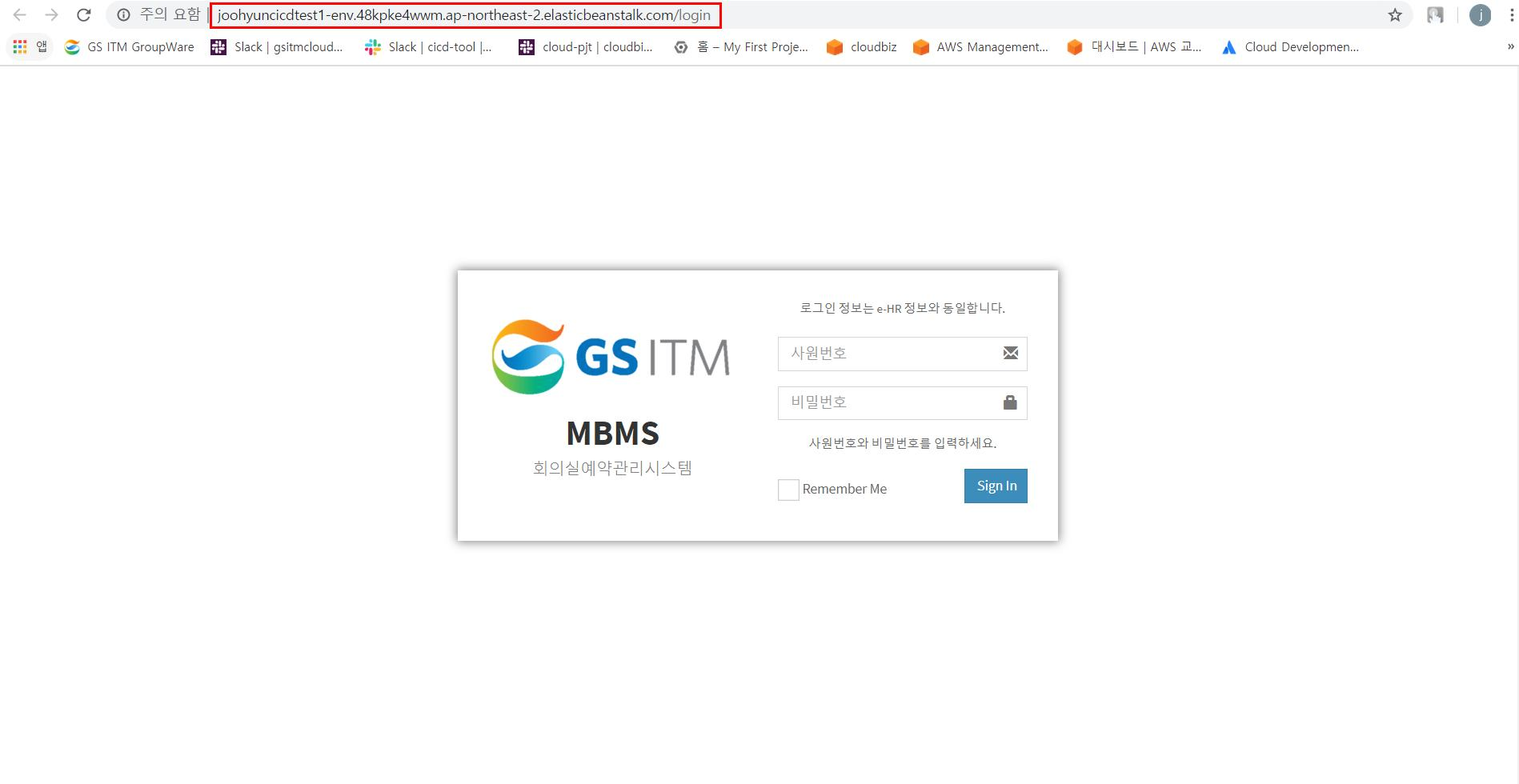
Task: Click the MBMS heading
Action: [612, 433]
